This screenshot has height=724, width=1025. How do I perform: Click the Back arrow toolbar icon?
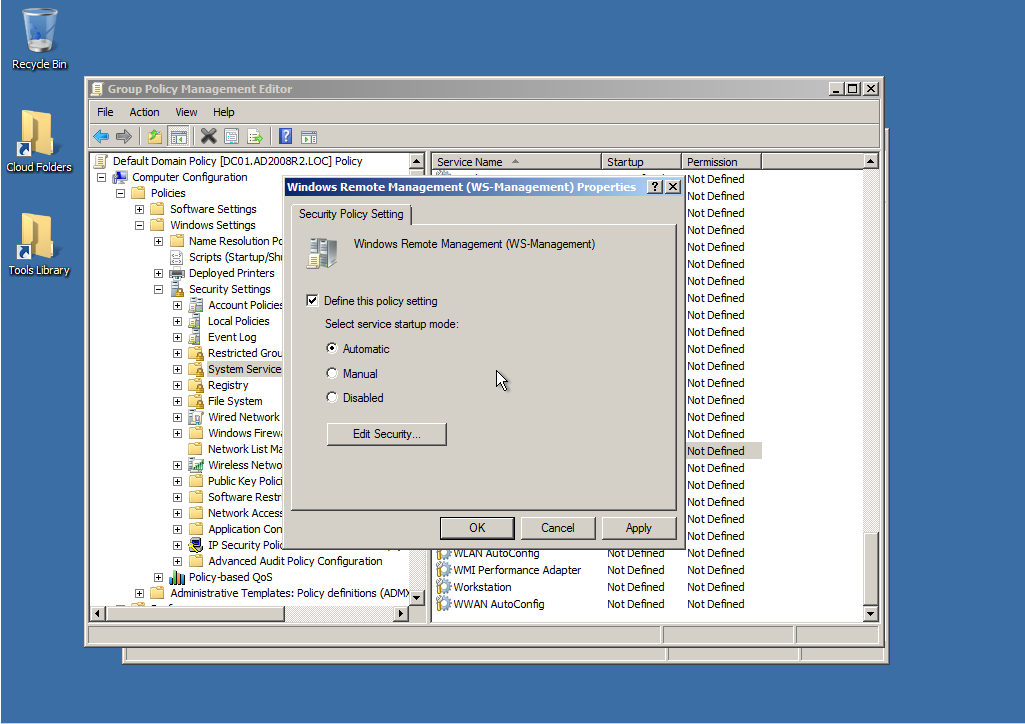coord(101,137)
